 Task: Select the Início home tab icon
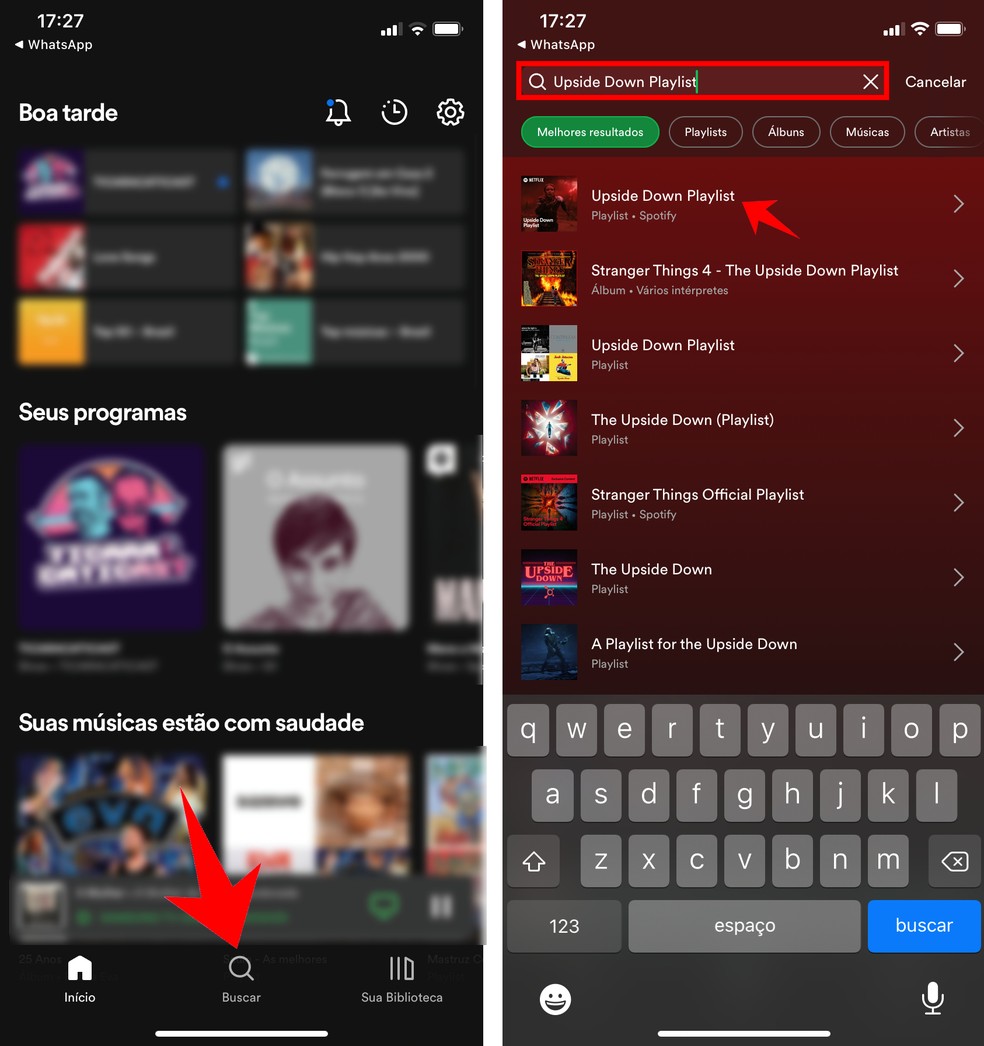(x=79, y=968)
